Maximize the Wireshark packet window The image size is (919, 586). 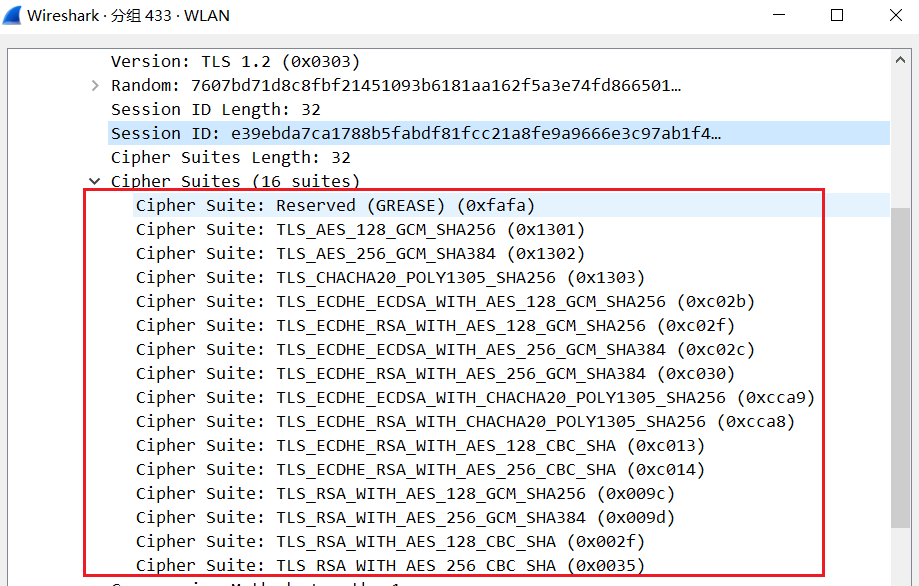837,15
